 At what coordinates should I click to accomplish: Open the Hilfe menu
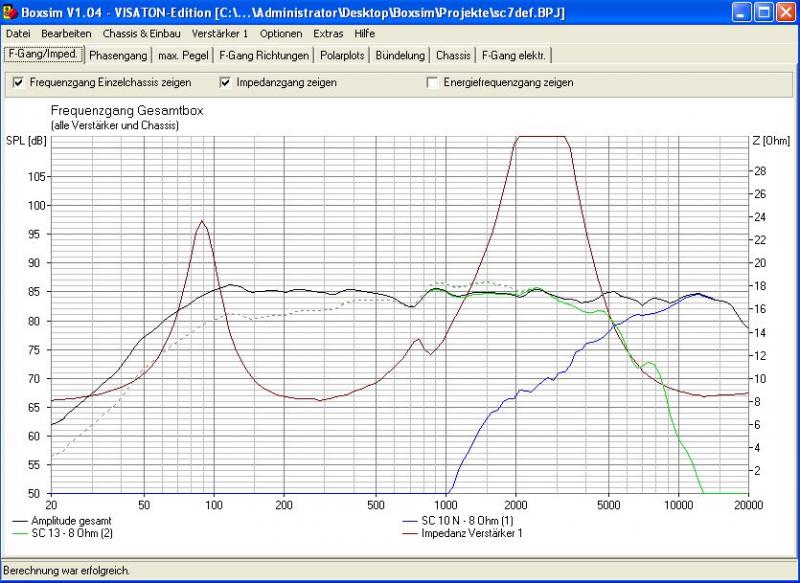click(364, 33)
